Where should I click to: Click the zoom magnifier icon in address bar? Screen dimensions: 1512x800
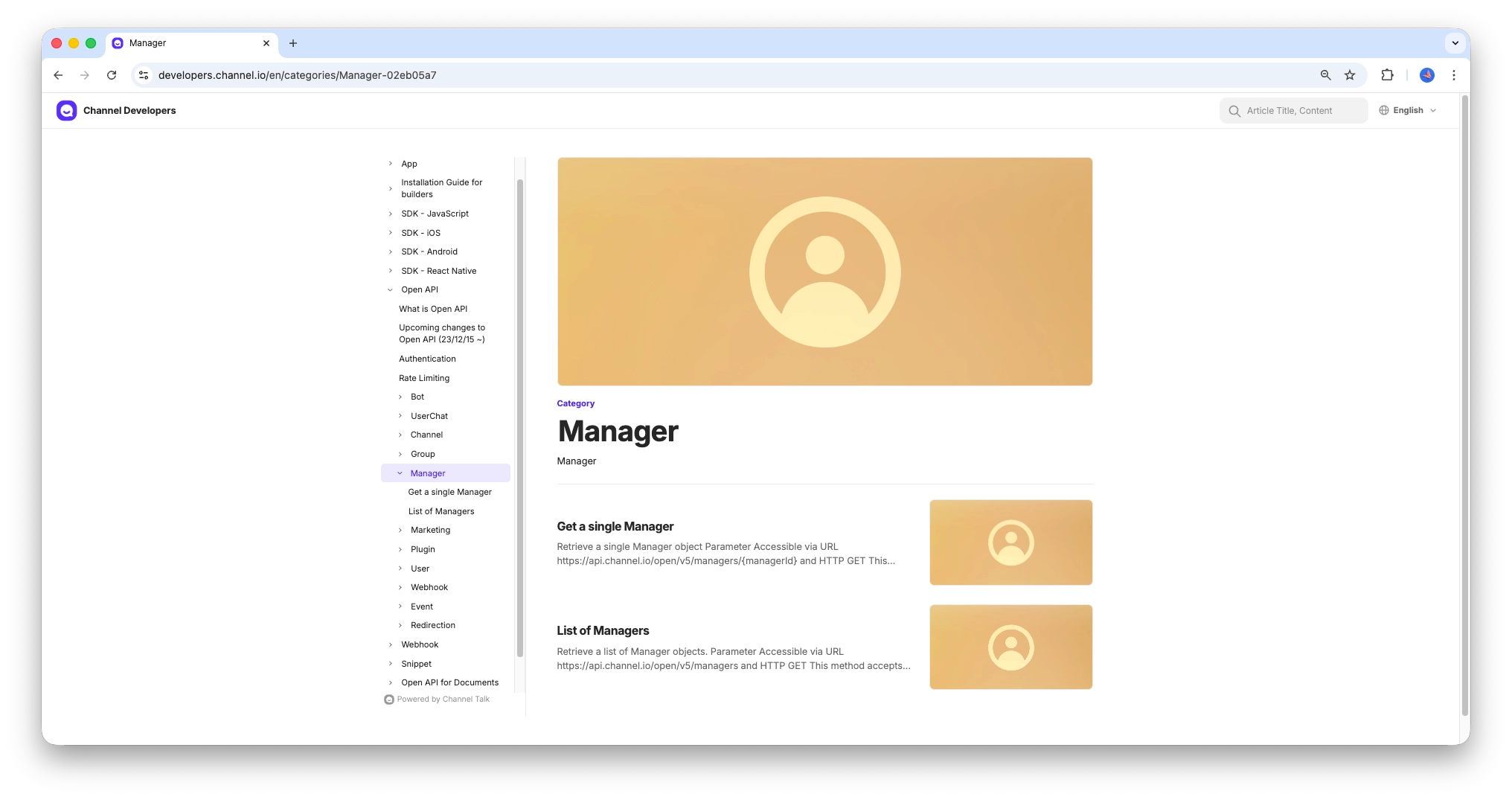1325,75
